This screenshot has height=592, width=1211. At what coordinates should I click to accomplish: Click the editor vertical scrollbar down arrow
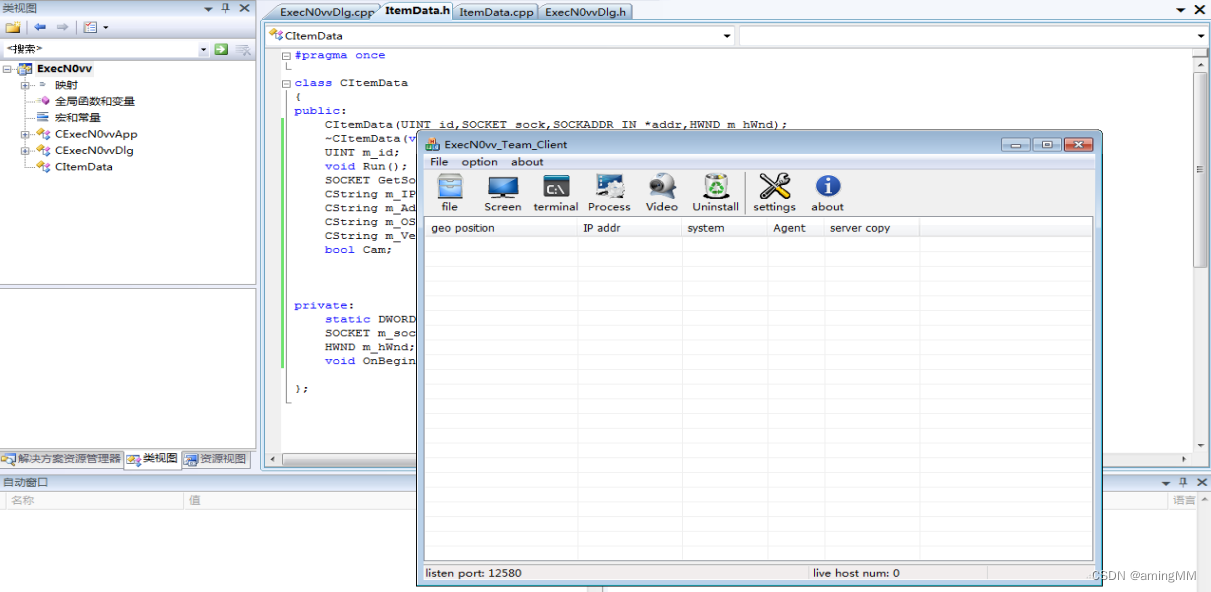point(1201,446)
